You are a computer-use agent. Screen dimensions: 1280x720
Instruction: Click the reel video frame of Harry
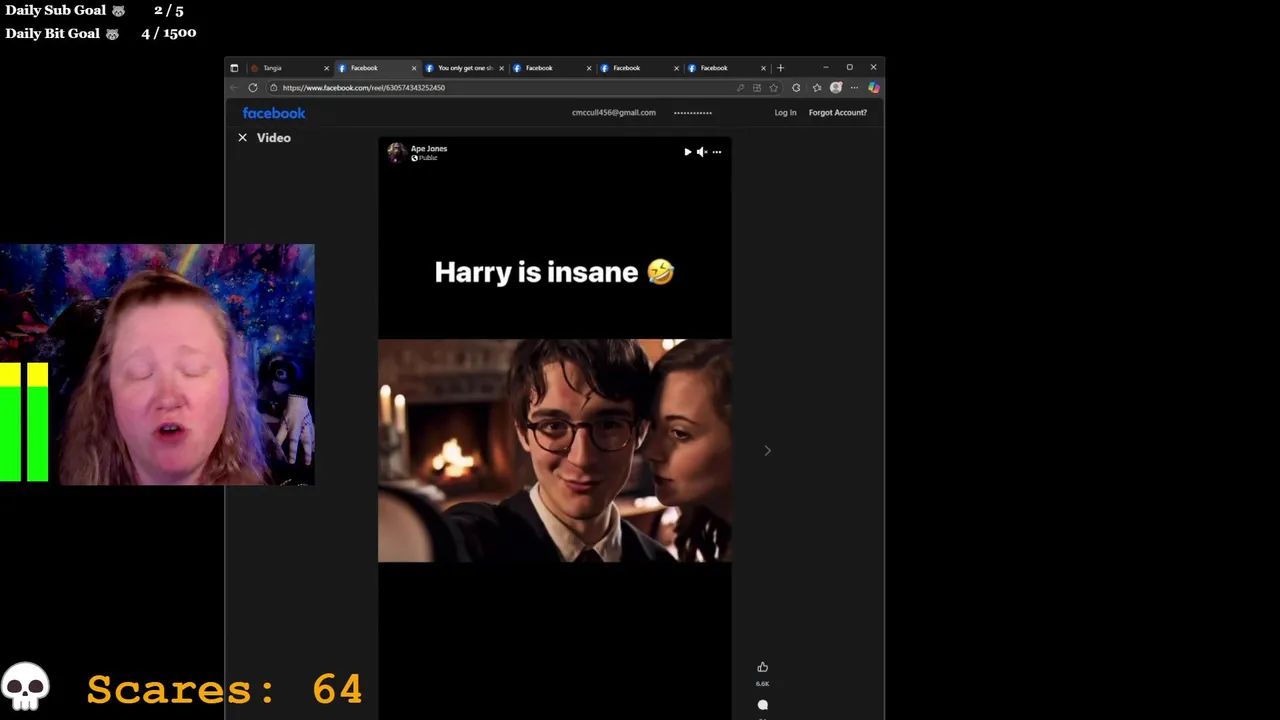click(x=555, y=451)
